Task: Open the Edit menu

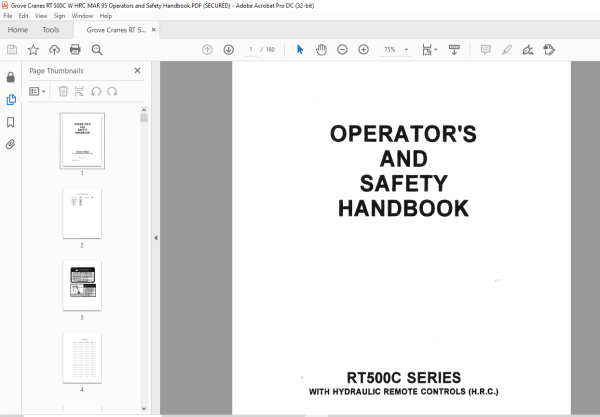Action: [23, 16]
